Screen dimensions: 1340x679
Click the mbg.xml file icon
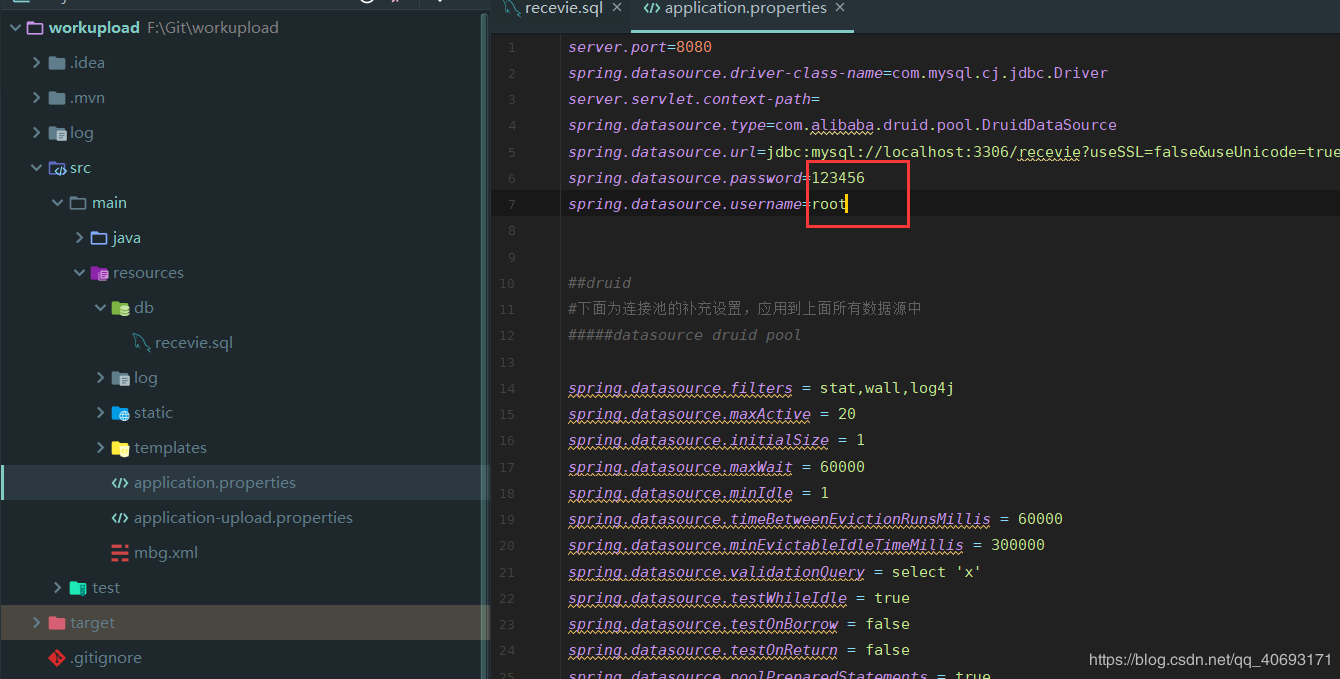(120, 553)
